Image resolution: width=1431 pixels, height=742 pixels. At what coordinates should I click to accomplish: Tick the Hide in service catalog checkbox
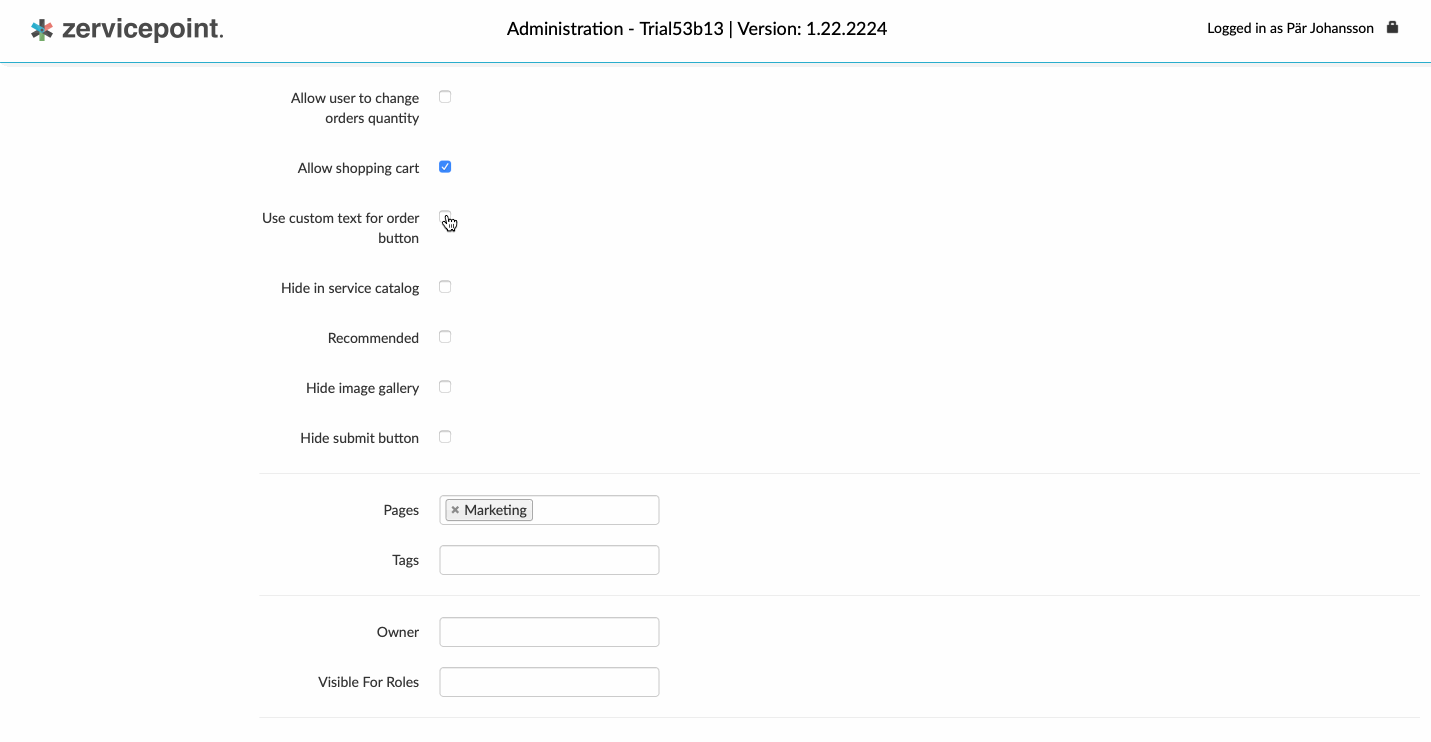point(445,287)
